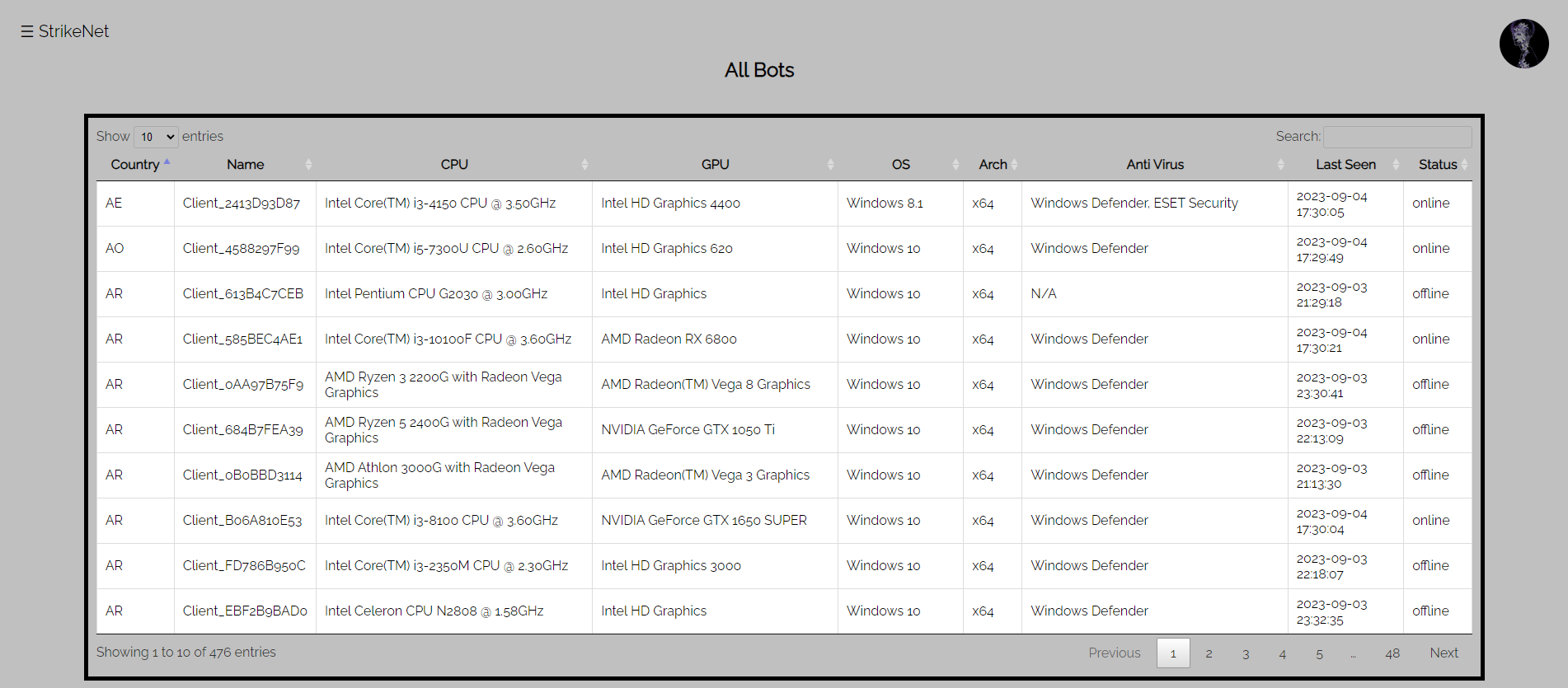Click NVIDIA GeForce GTX 1050 Ti cell
The width and height of the screenshot is (1568, 688).
click(x=715, y=430)
